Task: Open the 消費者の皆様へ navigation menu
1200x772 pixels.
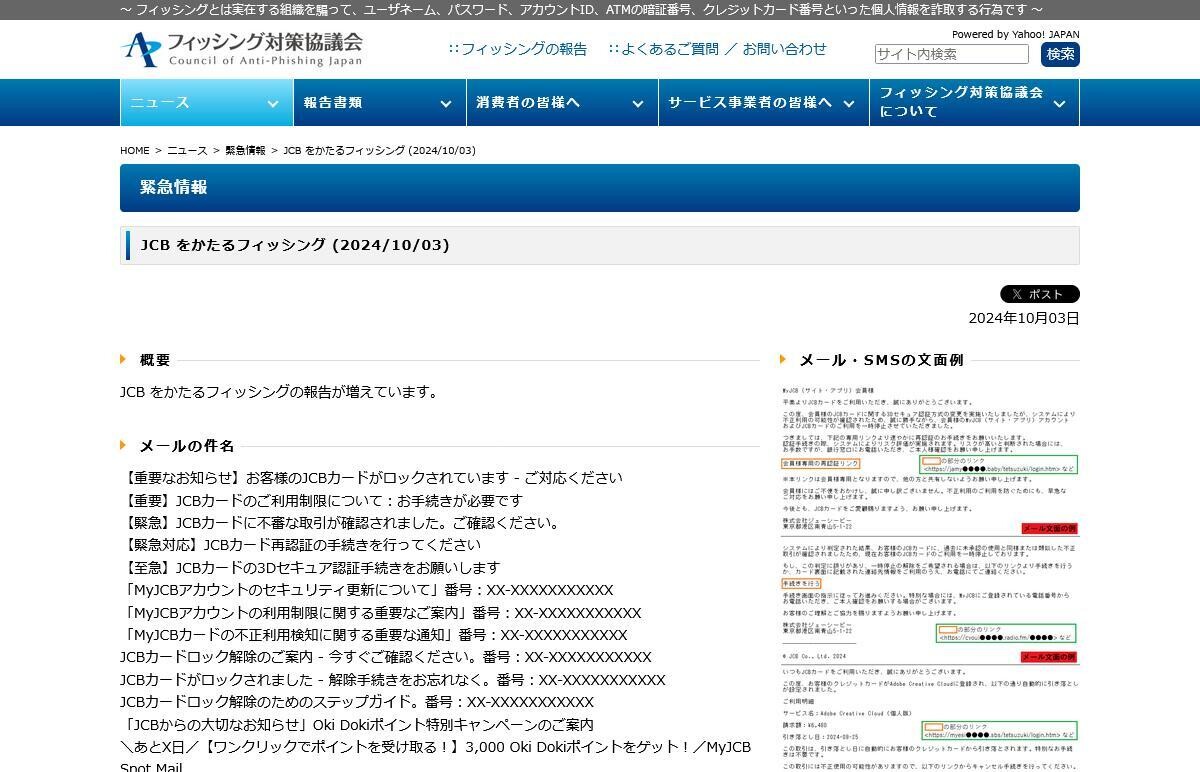Action: [562, 102]
